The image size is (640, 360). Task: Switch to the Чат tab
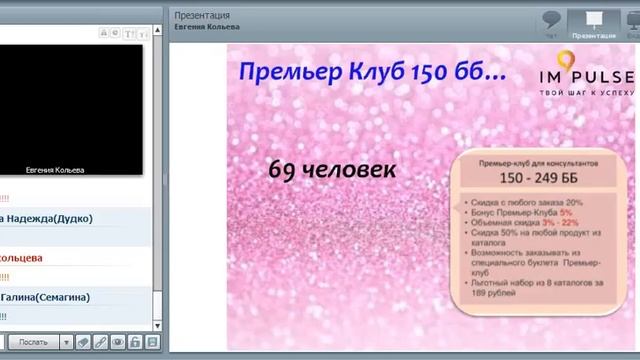pos(551,24)
